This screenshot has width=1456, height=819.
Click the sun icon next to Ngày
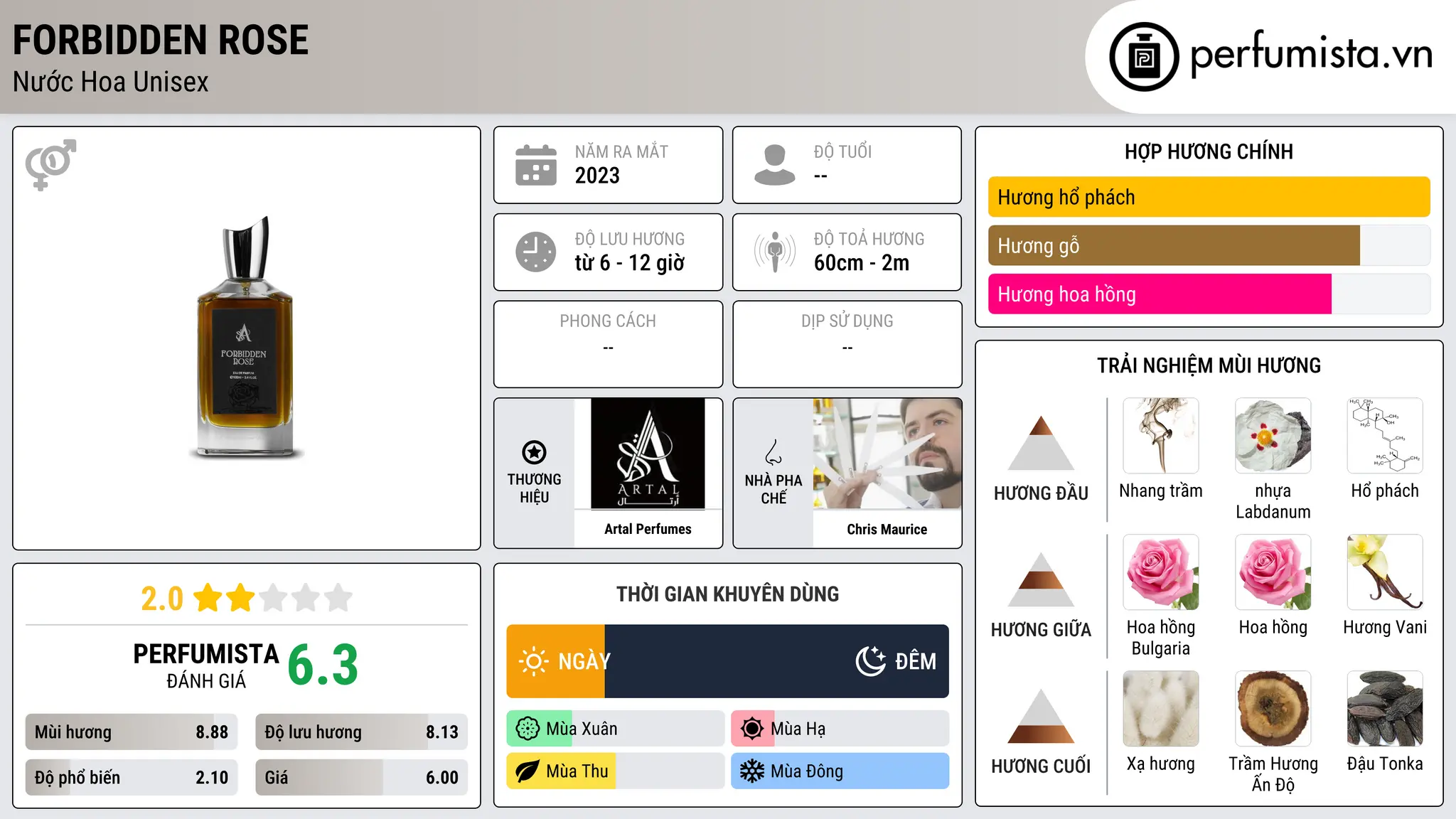click(x=533, y=661)
